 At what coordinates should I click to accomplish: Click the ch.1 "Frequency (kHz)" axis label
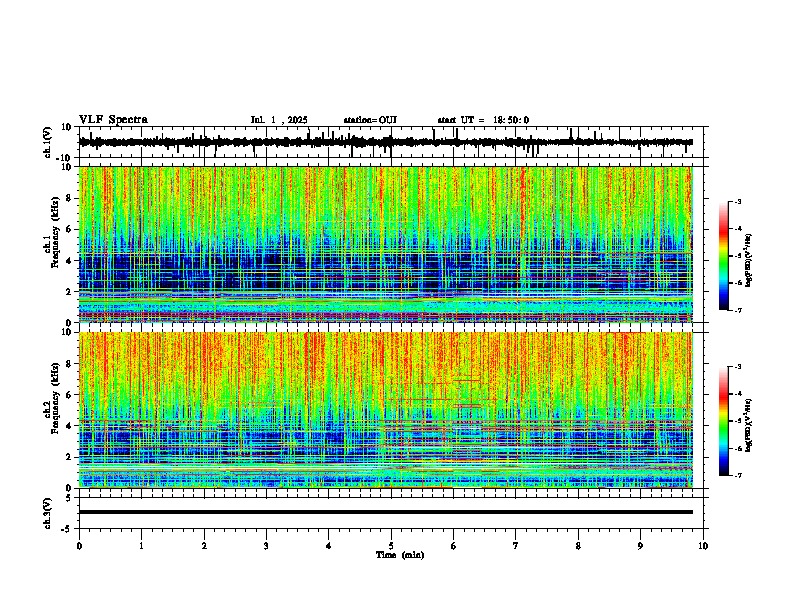pos(55,233)
